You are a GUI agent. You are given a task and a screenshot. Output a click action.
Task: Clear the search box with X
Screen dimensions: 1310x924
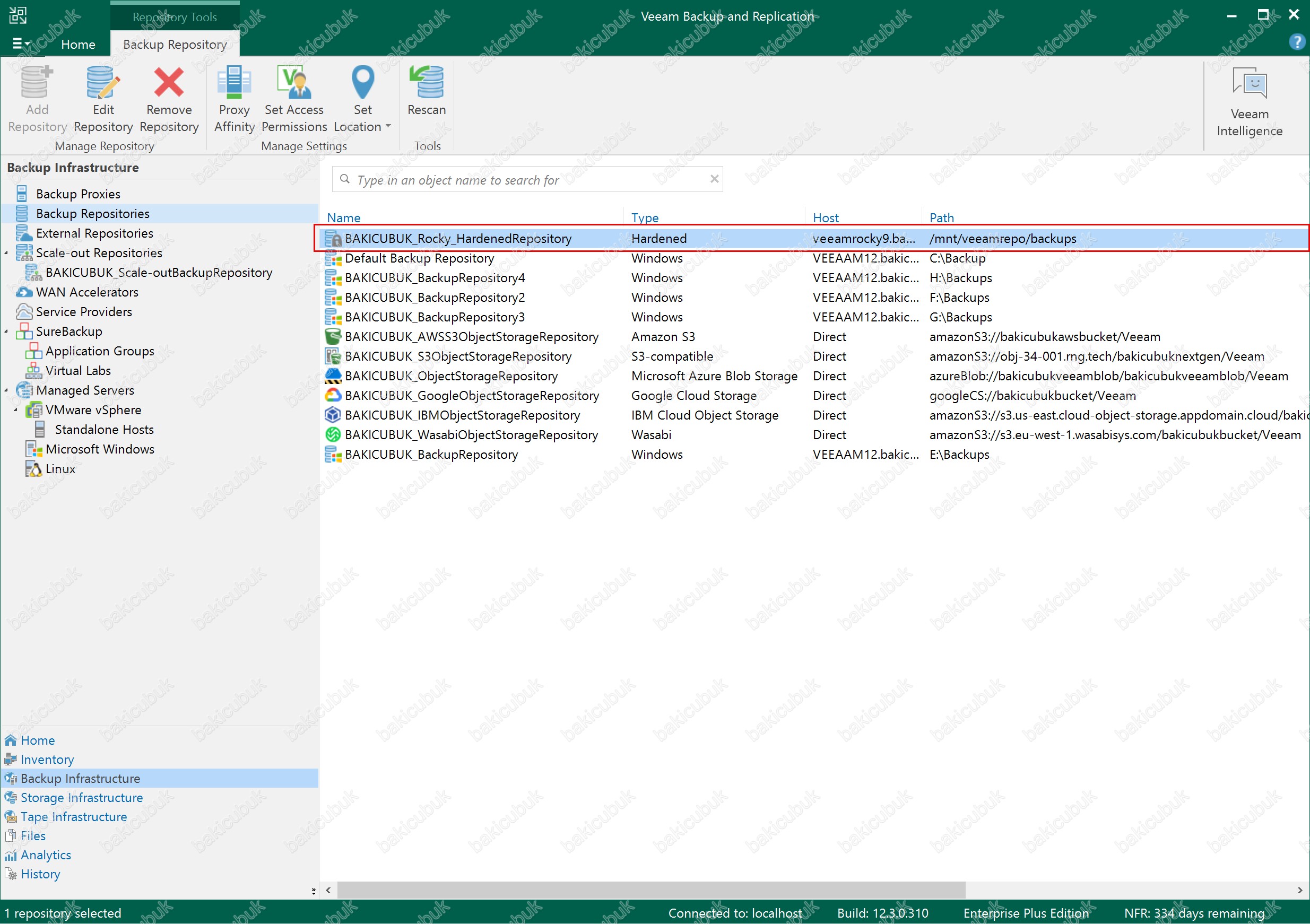click(714, 179)
